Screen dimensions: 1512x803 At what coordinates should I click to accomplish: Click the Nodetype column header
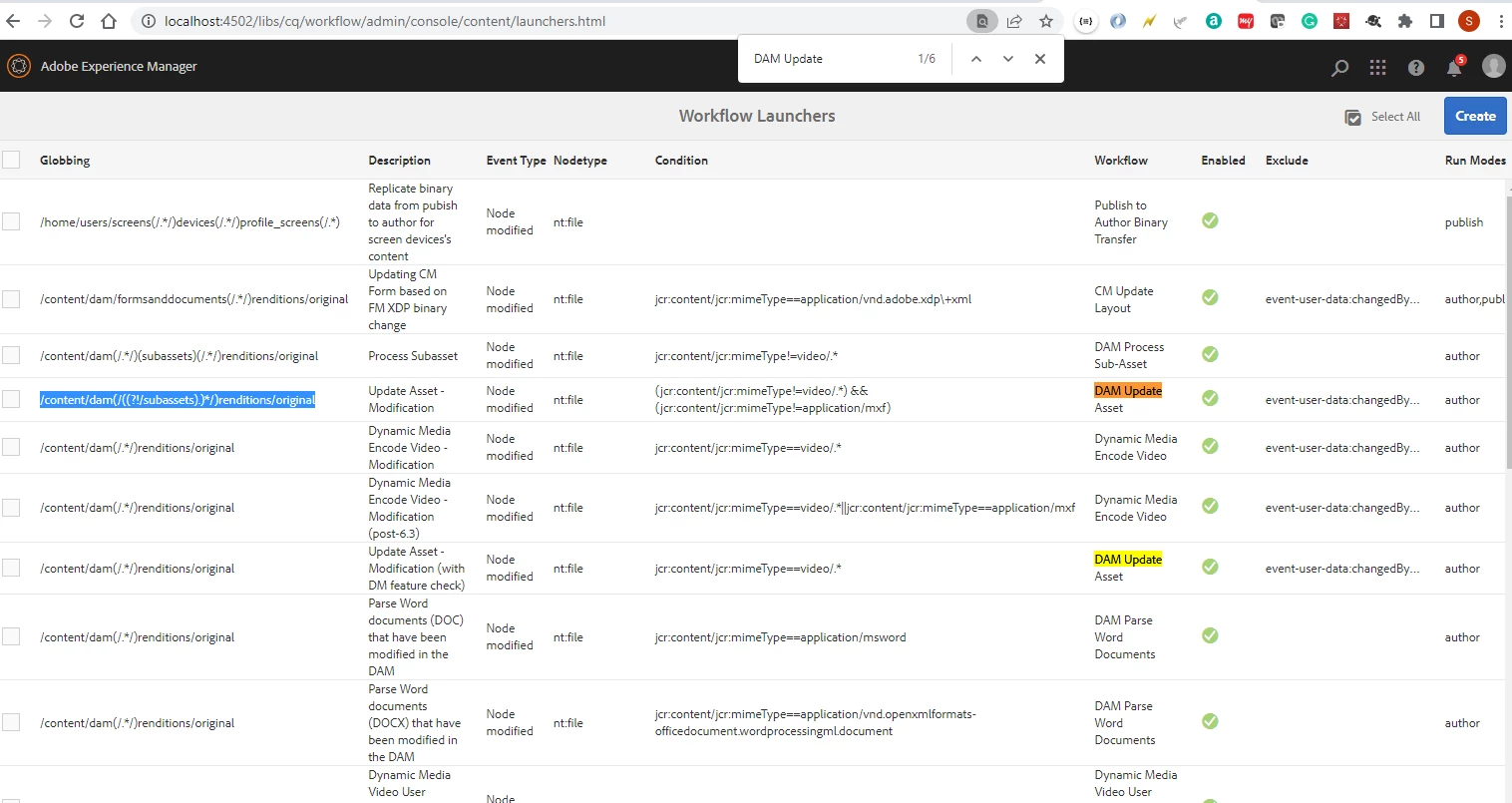click(x=579, y=161)
